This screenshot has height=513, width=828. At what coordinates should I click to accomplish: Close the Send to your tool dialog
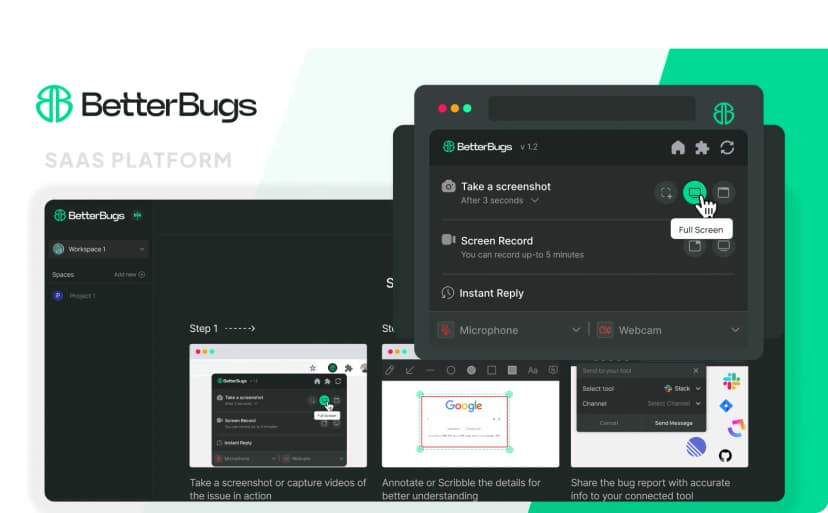pyautogui.click(x=695, y=371)
